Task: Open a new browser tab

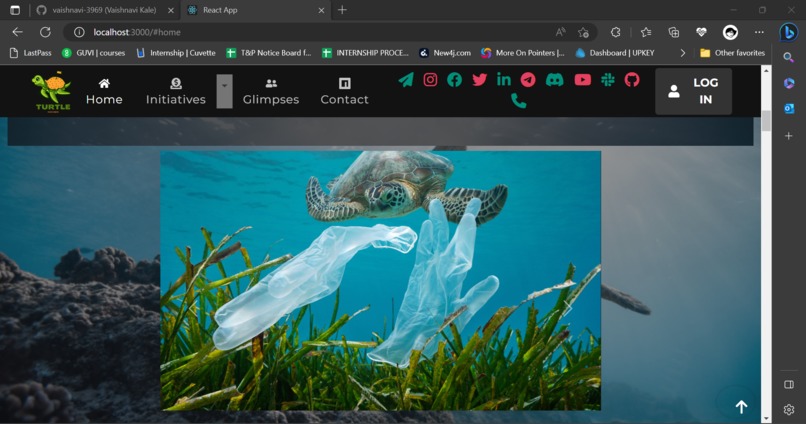Action: coord(342,10)
